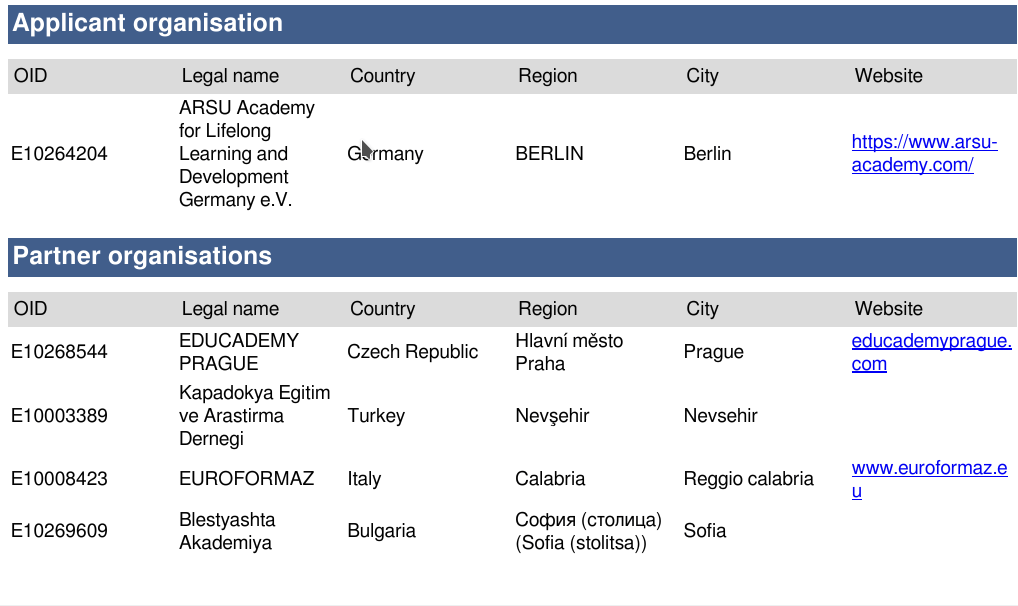Click the Blestyashta Akademiya legal name
1018x606 pixels.
(x=227, y=531)
